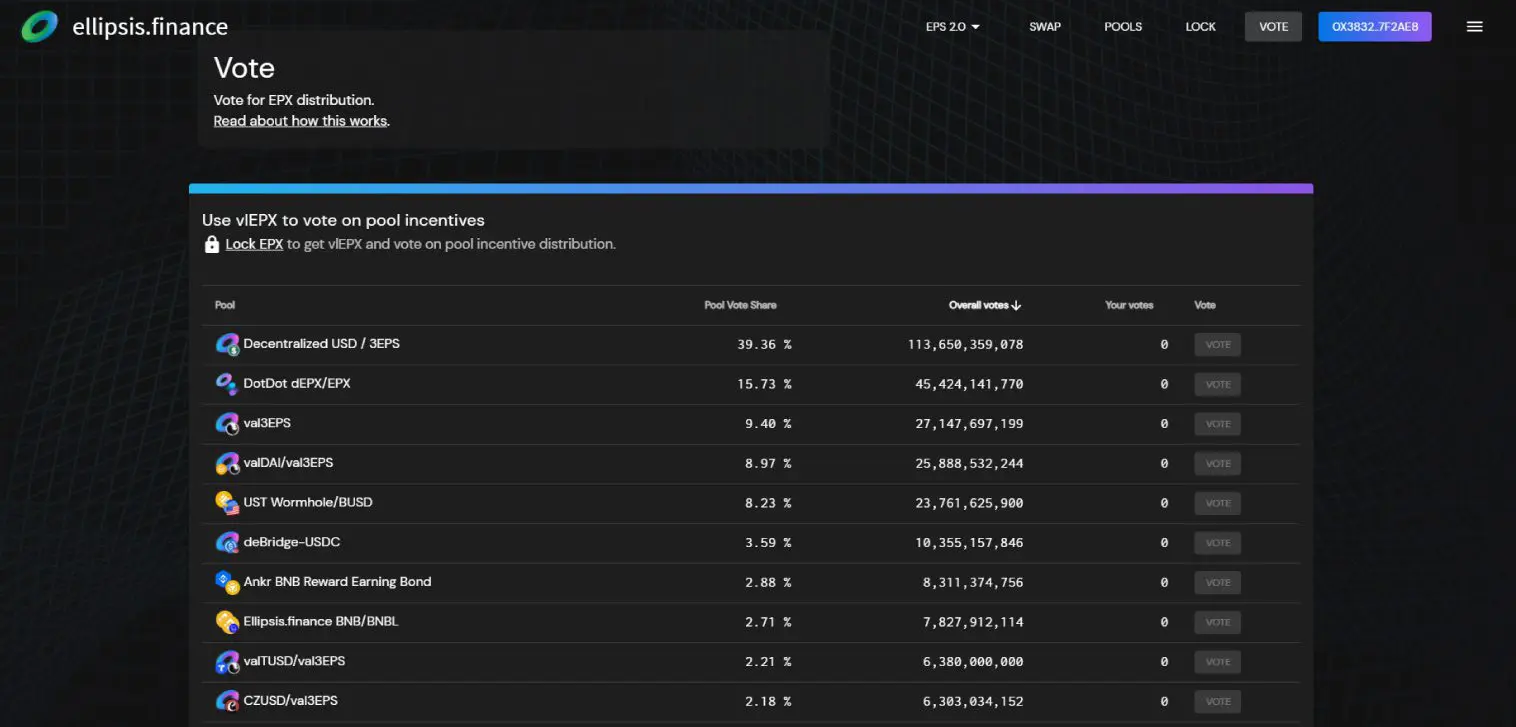The height and width of the screenshot is (727, 1516).
Task: Click the DotDot dEPX/EPX pool icon
Action: click(x=226, y=383)
